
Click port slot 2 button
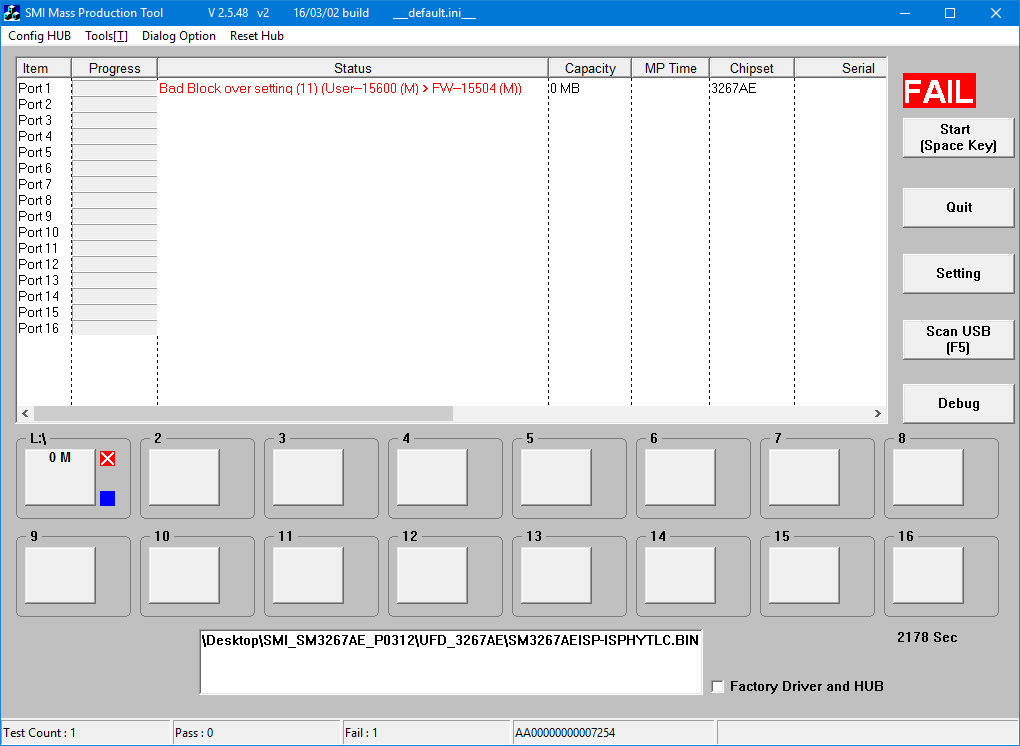184,477
